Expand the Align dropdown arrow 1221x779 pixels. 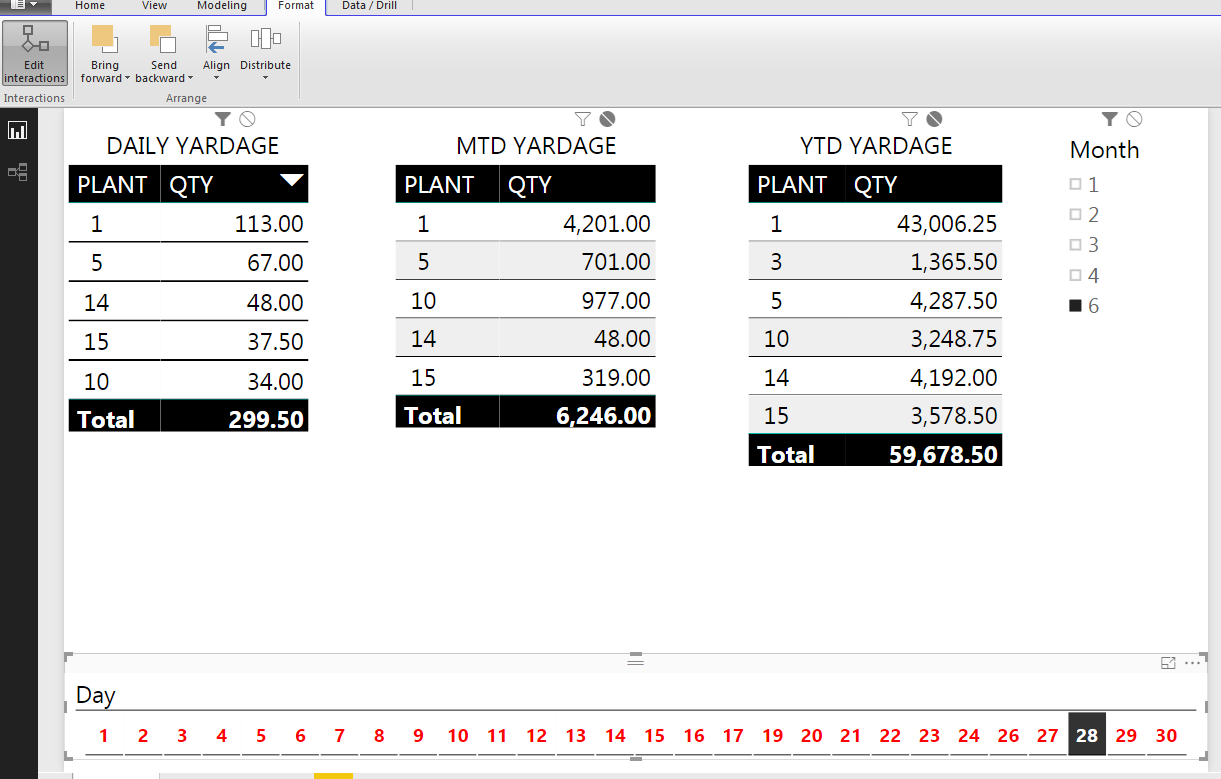216,78
